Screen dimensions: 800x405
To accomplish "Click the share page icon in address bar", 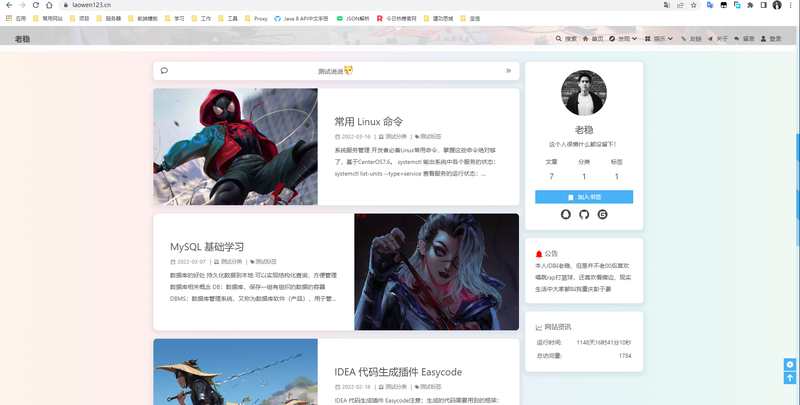I will tap(680, 5).
